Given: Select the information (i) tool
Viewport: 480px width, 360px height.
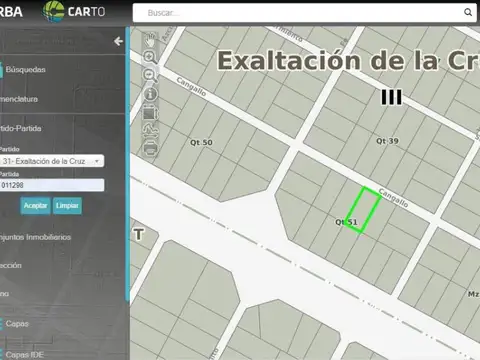Looking at the screenshot, I should click(x=151, y=94).
